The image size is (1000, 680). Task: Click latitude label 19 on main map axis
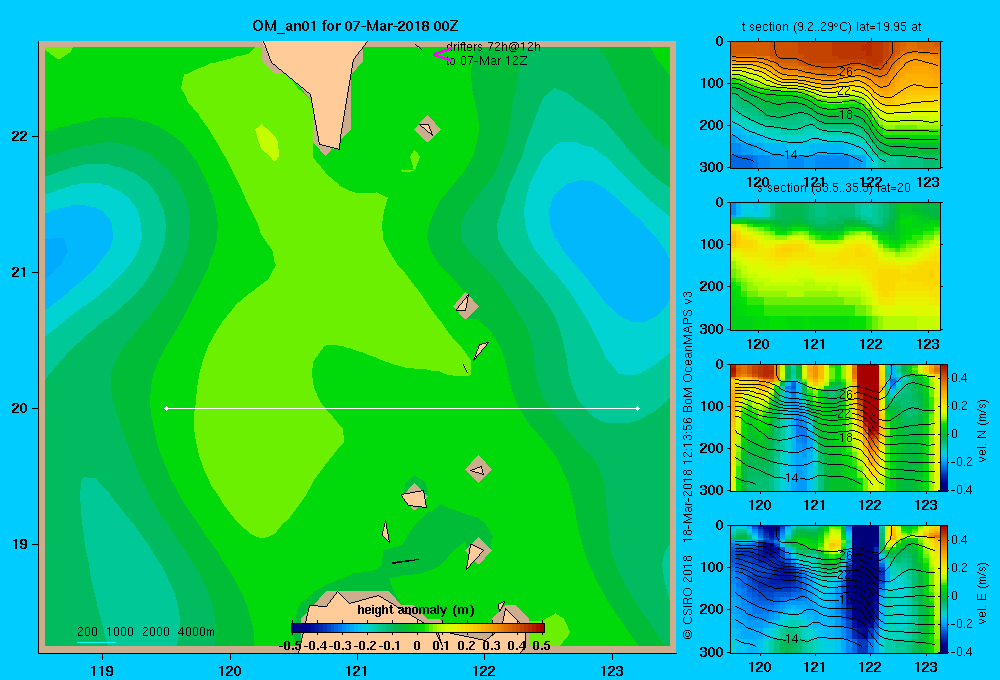(x=19, y=544)
